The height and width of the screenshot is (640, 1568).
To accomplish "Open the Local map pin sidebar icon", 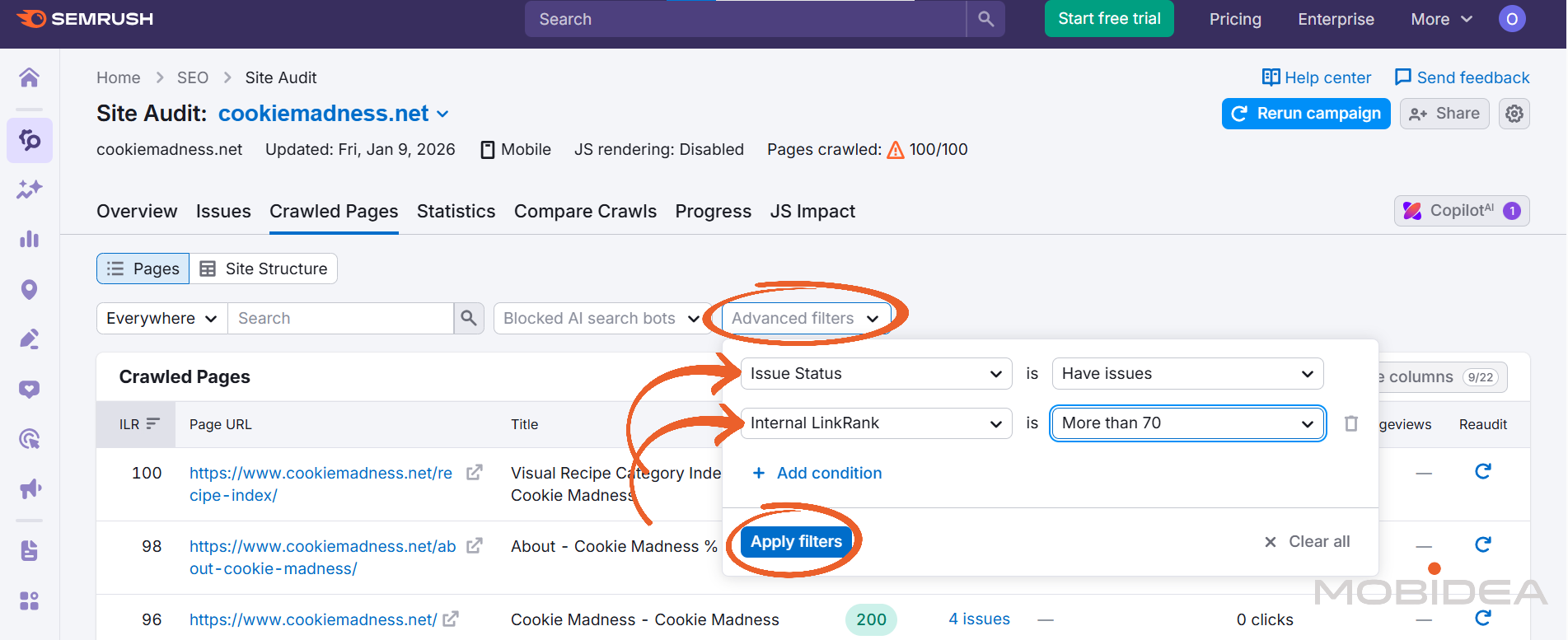I will 30,289.
